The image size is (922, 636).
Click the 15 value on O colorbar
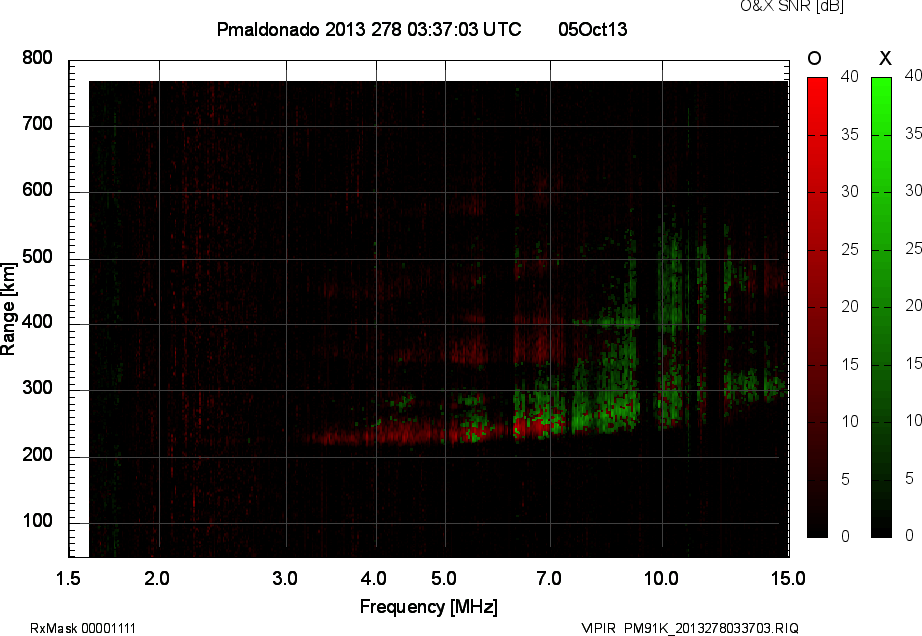850,364
